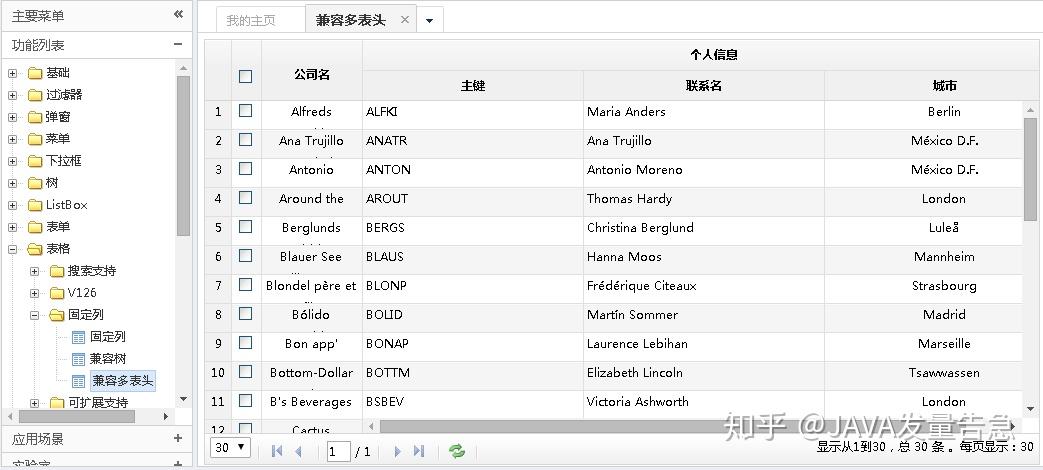1043x470 pixels.
Task: Go to the last page icon
Action: coord(418,451)
